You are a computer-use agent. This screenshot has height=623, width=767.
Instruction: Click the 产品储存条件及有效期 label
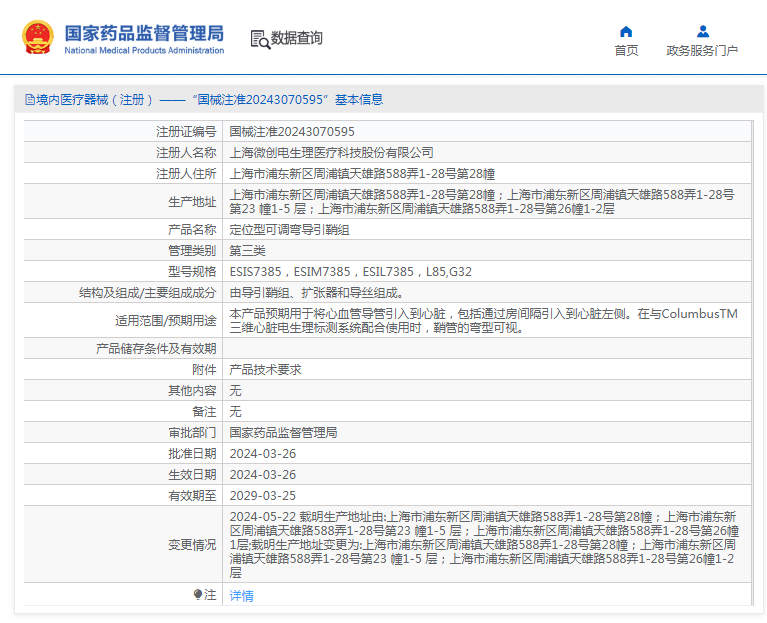[x=156, y=348]
